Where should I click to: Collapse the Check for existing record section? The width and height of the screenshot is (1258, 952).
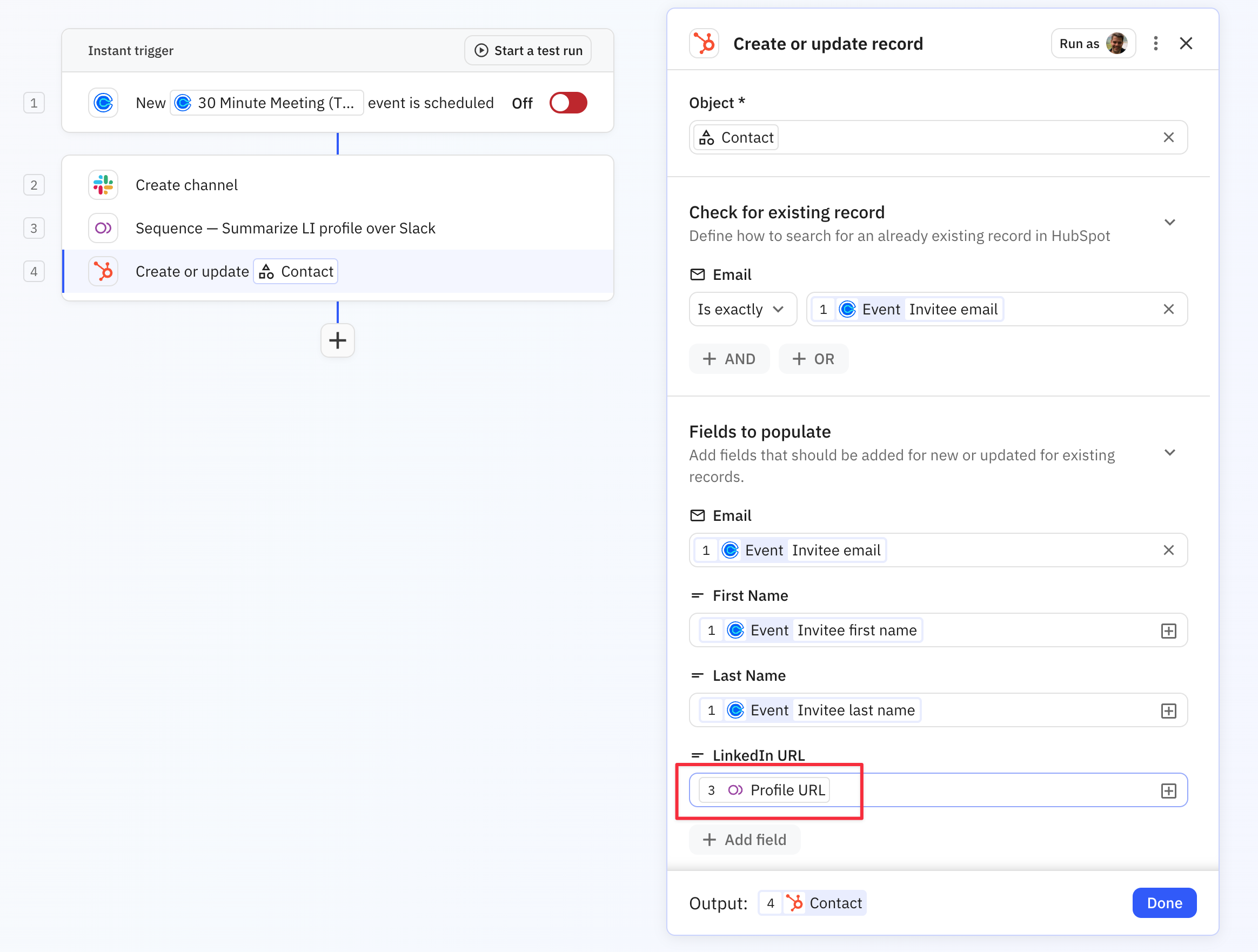coord(1170,222)
